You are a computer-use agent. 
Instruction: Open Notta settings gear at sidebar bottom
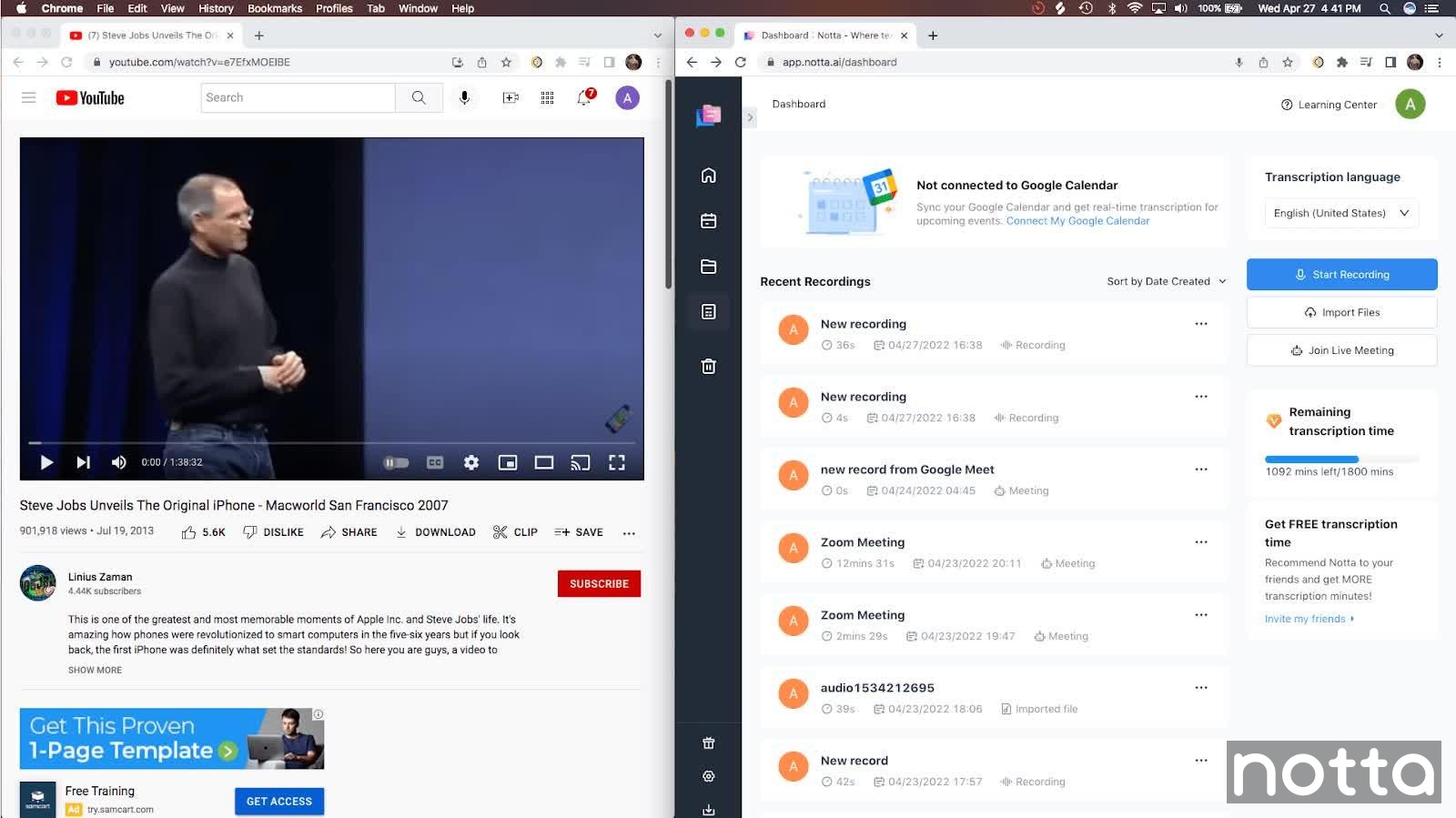tap(709, 776)
